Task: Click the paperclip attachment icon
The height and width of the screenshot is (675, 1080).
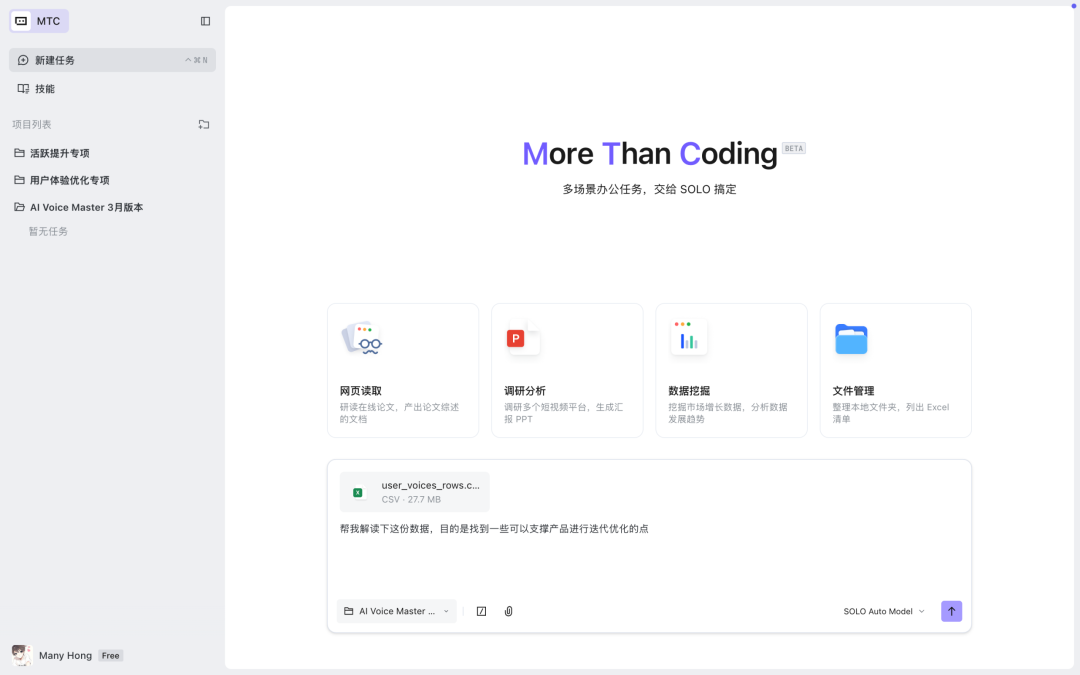Action: pyautogui.click(x=508, y=611)
